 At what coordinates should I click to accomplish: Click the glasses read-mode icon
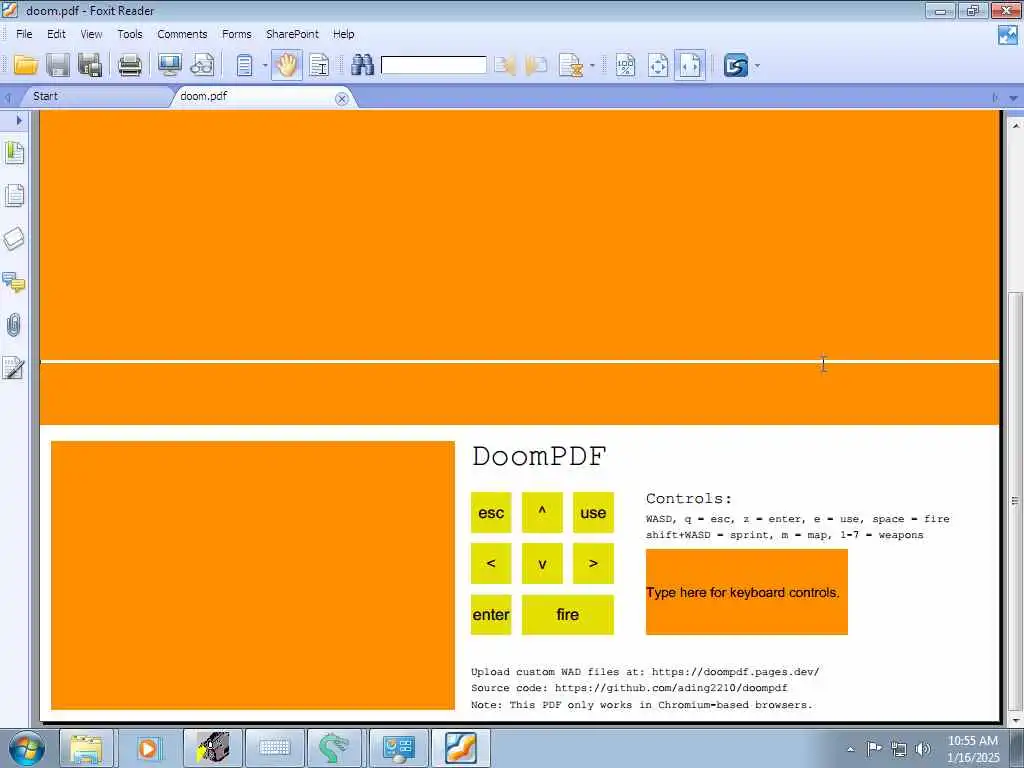(x=202, y=65)
